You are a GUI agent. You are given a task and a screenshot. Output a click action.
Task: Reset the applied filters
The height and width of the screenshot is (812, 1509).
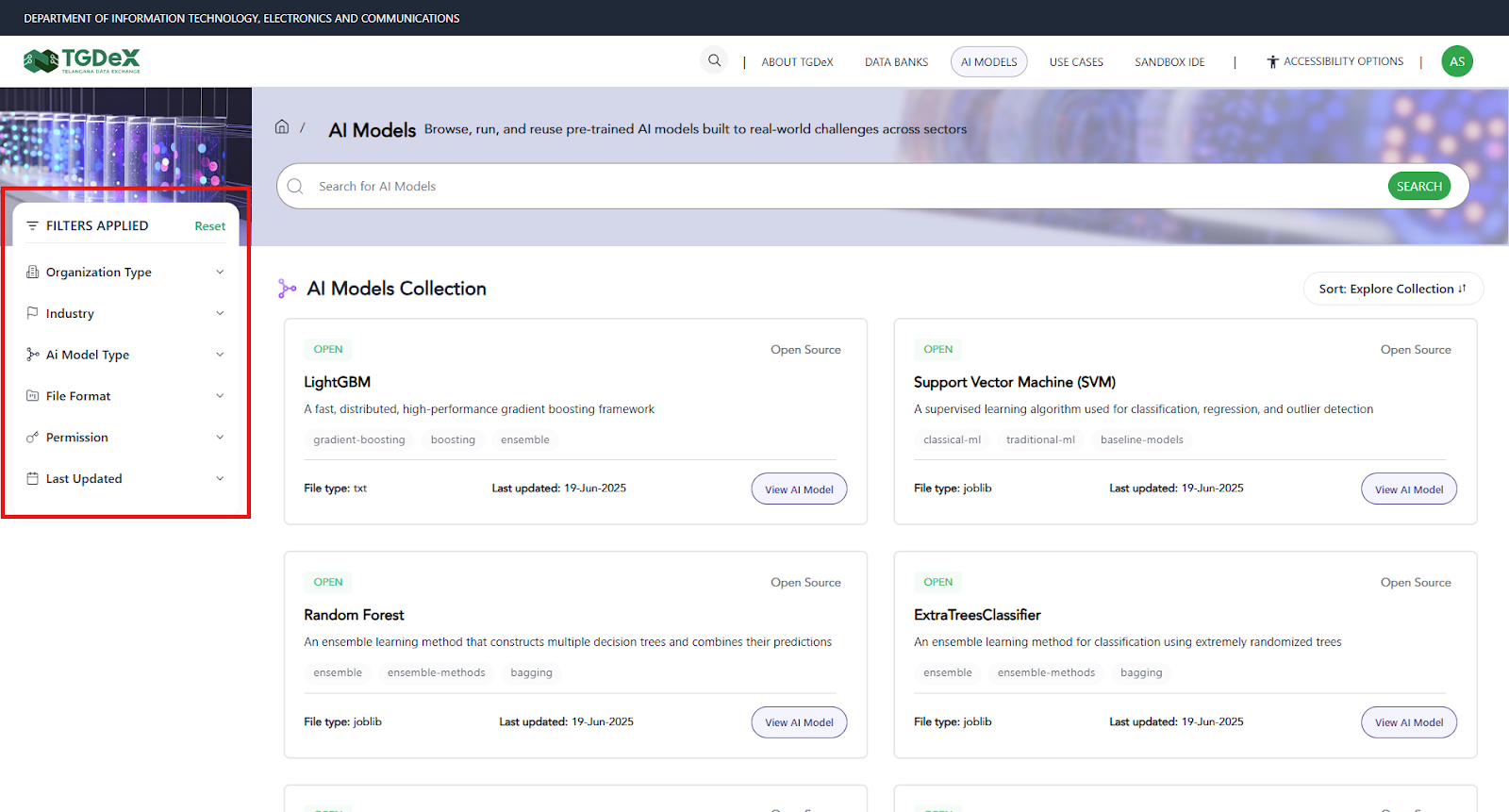(209, 226)
